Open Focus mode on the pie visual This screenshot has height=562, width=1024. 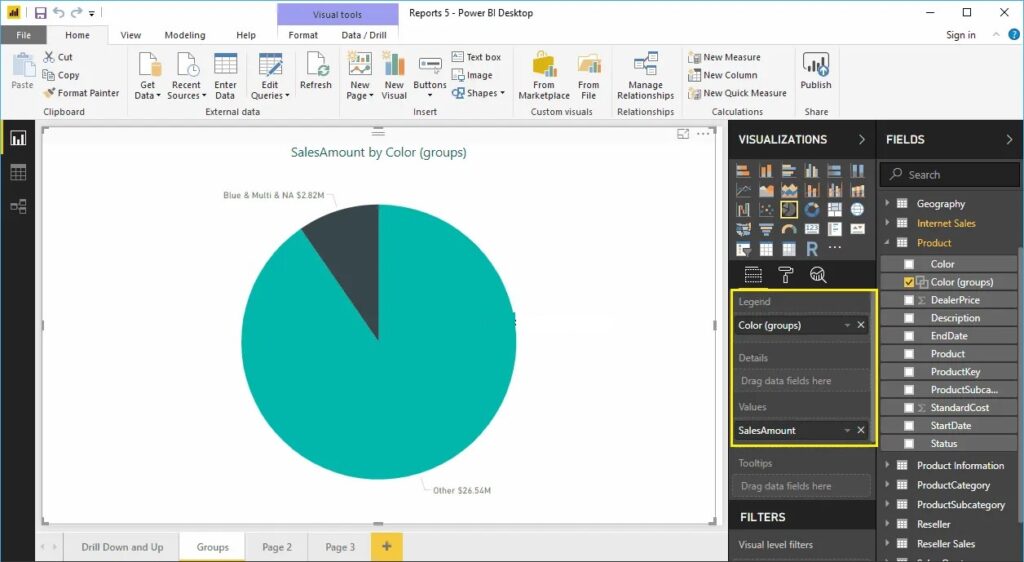[683, 134]
